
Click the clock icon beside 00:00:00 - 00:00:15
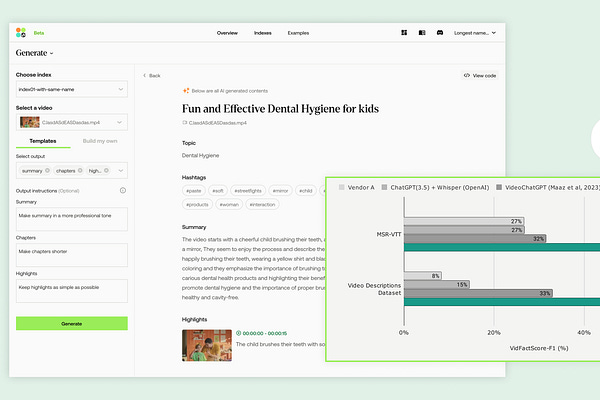(x=238, y=333)
